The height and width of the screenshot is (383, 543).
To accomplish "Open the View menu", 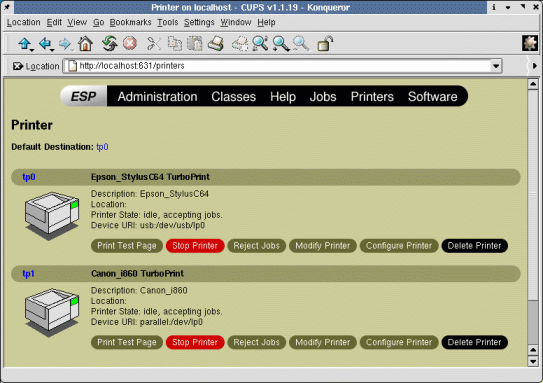I will (x=77, y=23).
